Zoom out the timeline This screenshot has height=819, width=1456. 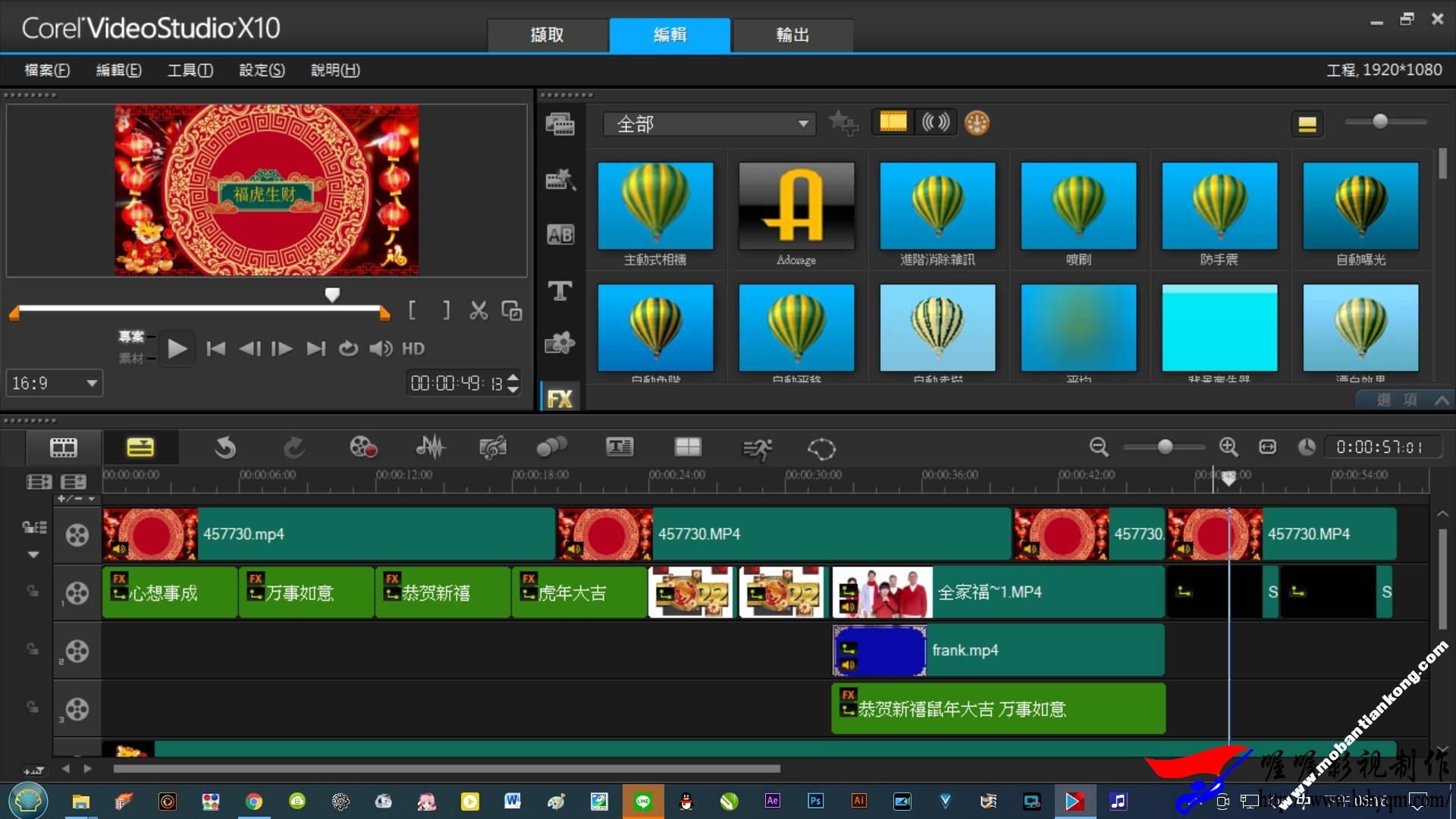(1099, 447)
